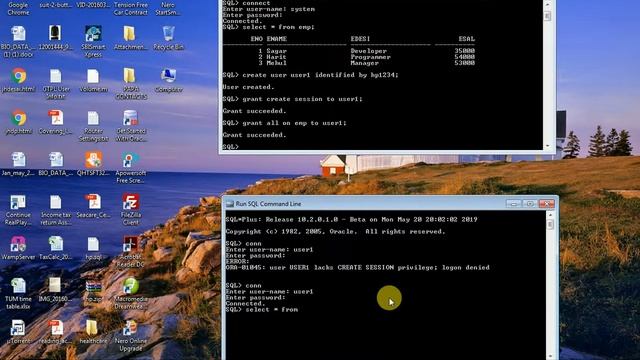Open the PAPA CONTACTS folder
640x360 pixels.
pyautogui.click(x=130, y=76)
